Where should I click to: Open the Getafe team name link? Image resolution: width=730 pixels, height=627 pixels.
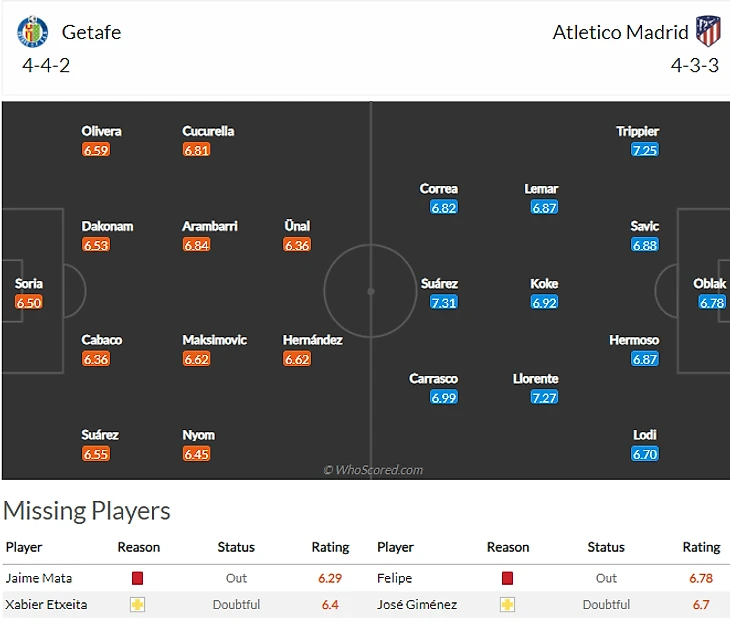(x=91, y=32)
